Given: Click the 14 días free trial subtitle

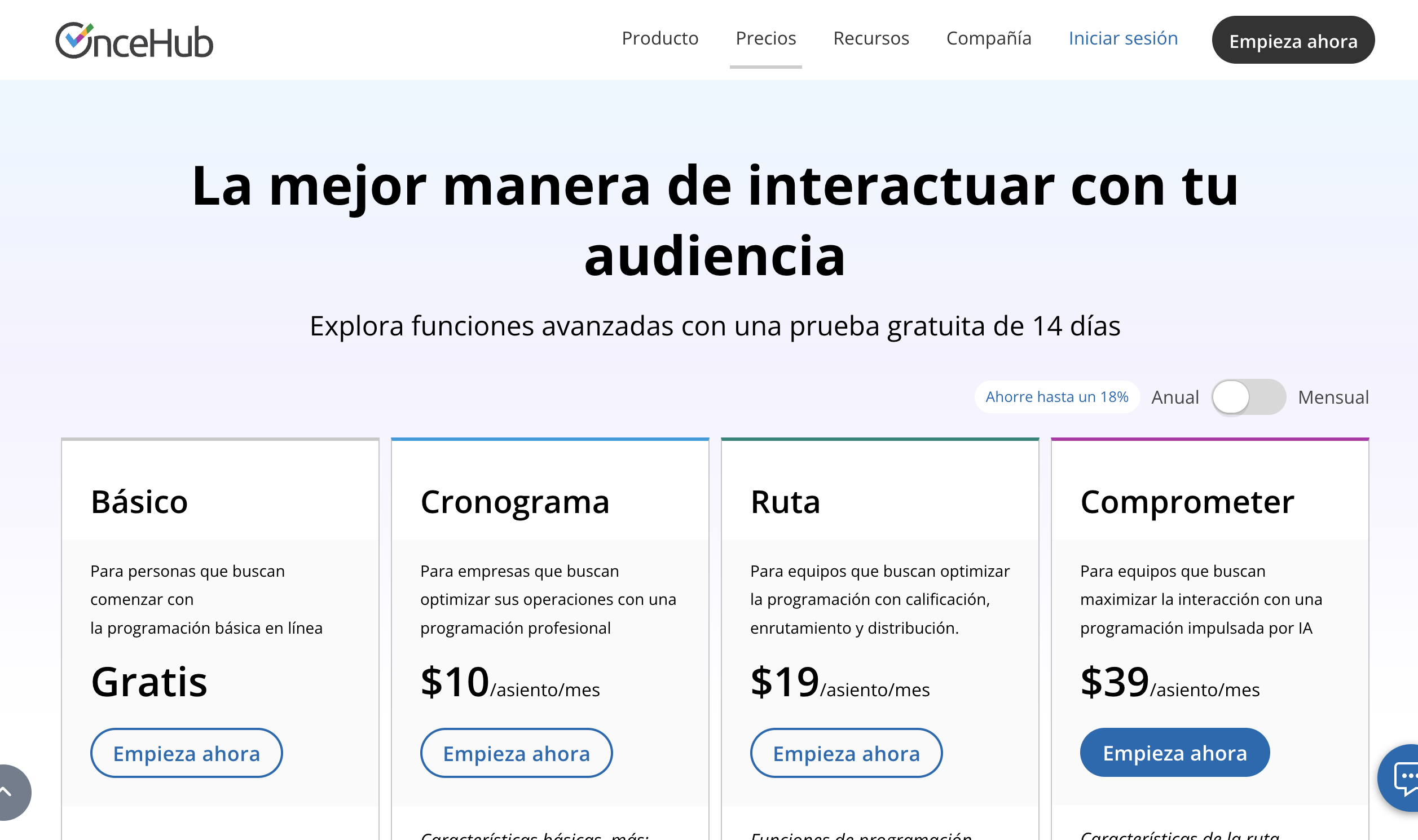Looking at the screenshot, I should 715,326.
